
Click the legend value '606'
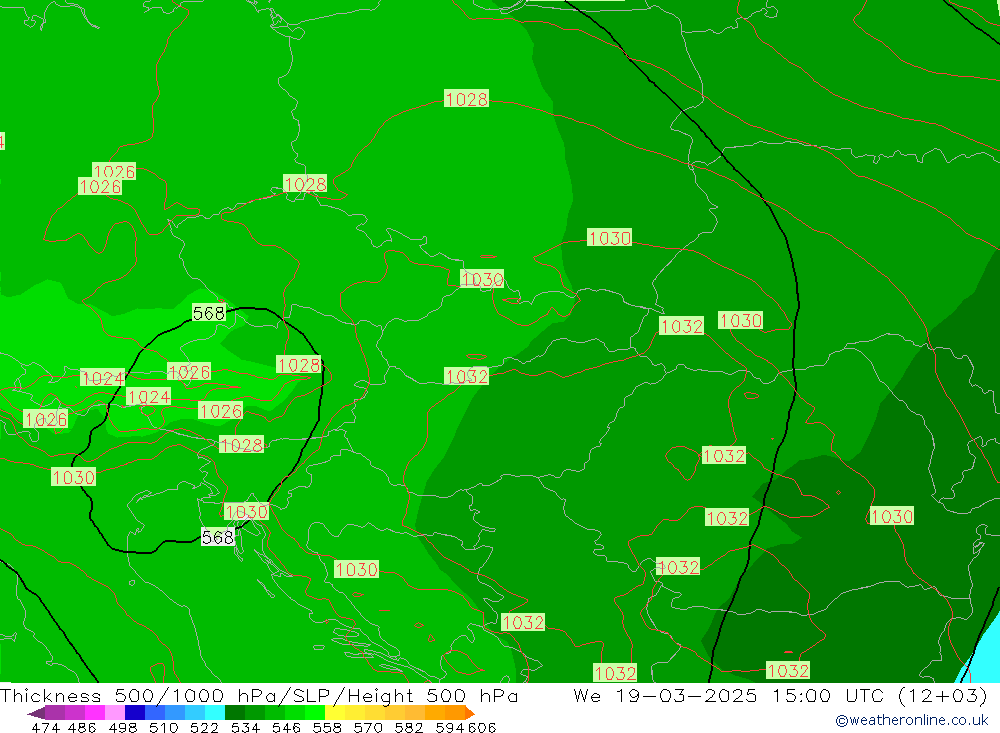[482, 727]
